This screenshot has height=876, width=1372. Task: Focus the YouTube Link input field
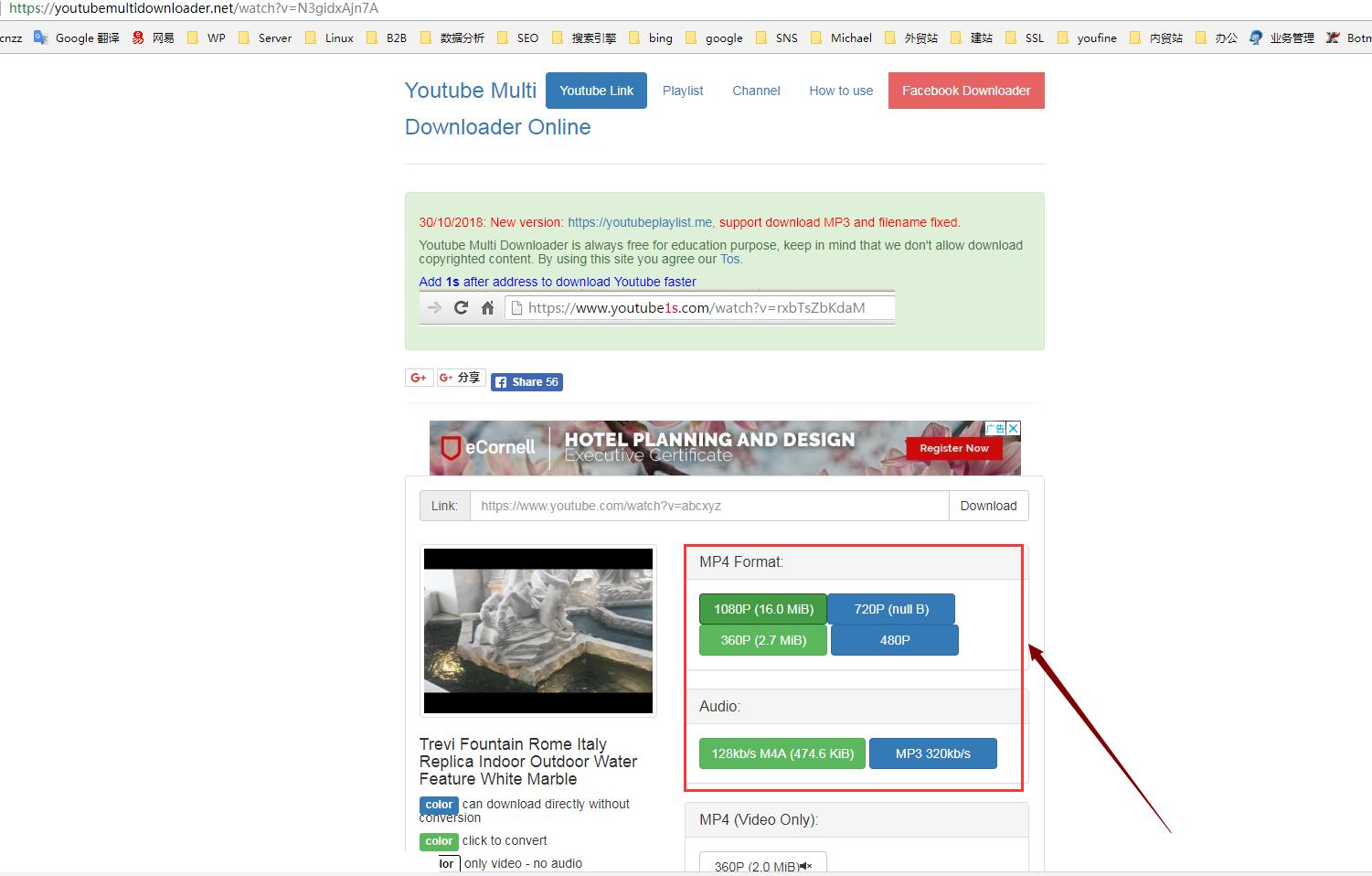(709, 506)
